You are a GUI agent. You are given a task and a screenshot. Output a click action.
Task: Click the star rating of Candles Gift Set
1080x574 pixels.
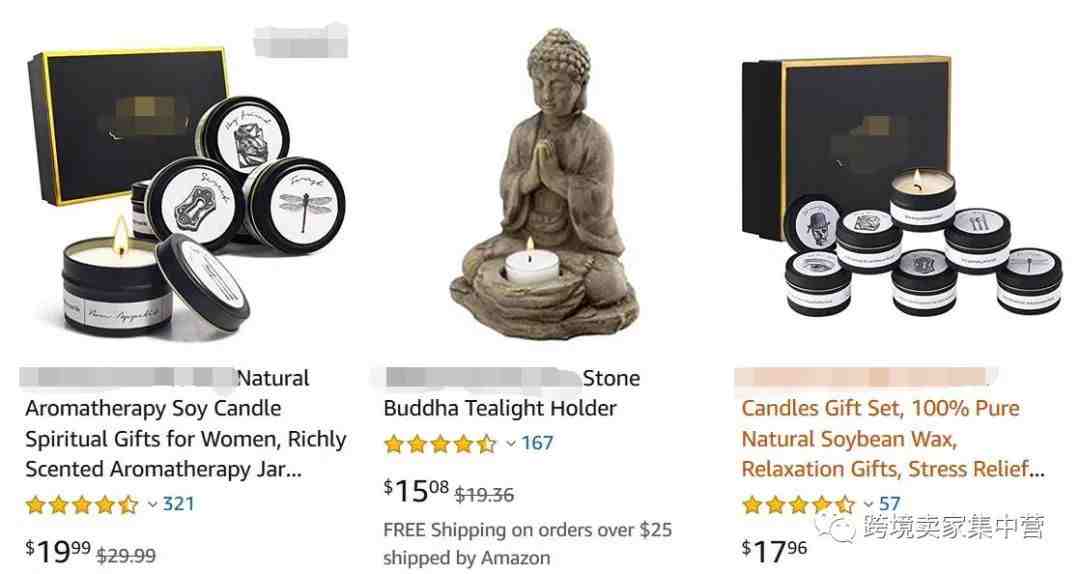tap(798, 504)
